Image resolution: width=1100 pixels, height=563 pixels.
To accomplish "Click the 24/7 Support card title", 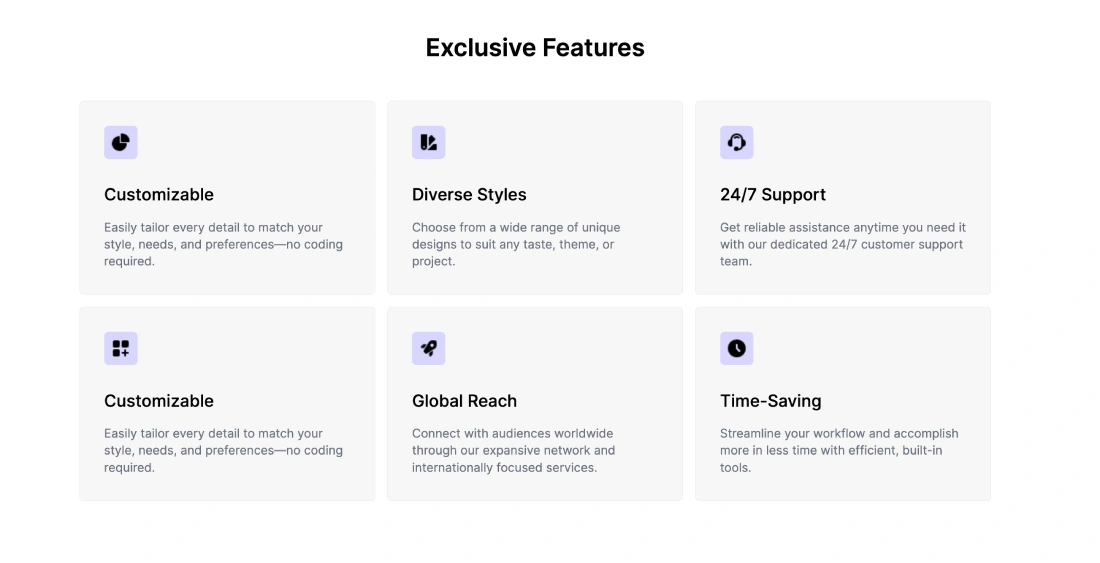I will [773, 194].
